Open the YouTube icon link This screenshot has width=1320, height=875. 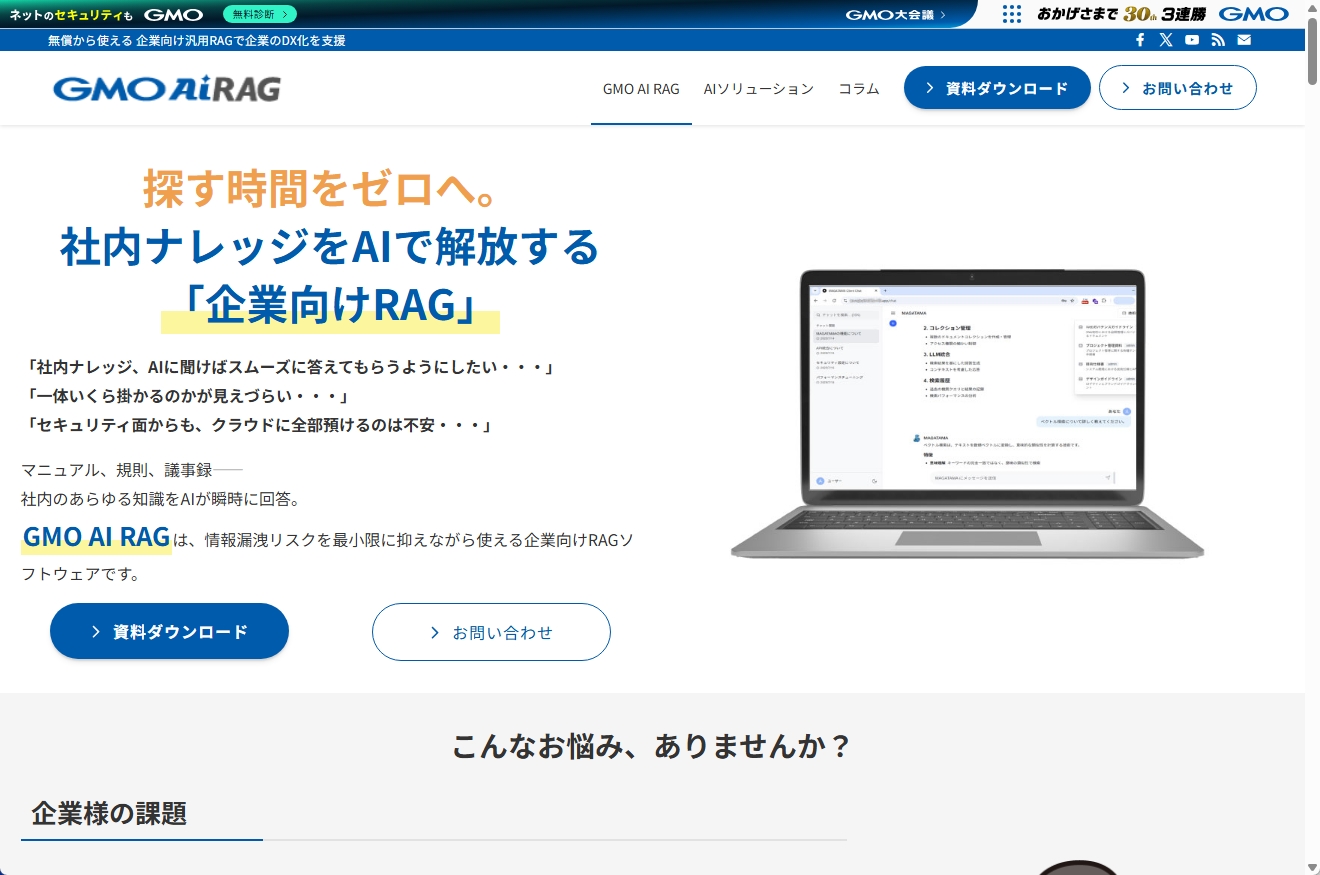(1192, 40)
